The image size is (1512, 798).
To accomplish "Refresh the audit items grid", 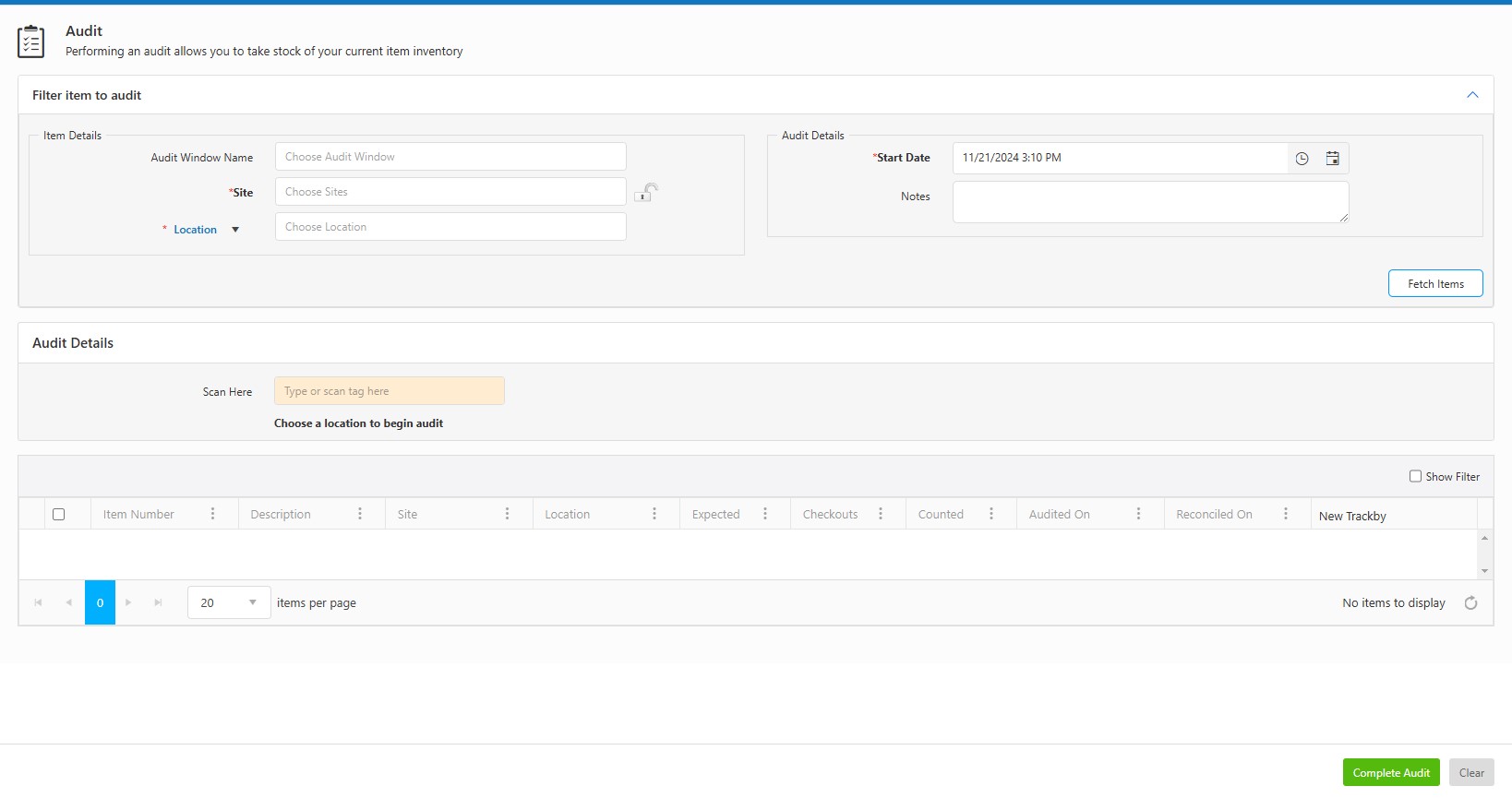I will [1470, 602].
